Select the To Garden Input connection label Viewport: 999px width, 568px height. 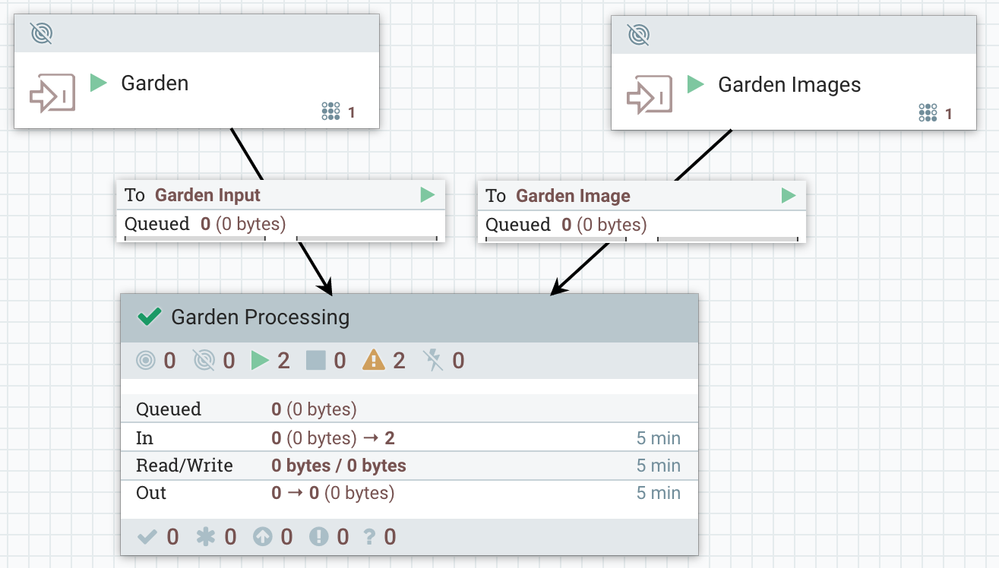pyautogui.click(x=207, y=195)
